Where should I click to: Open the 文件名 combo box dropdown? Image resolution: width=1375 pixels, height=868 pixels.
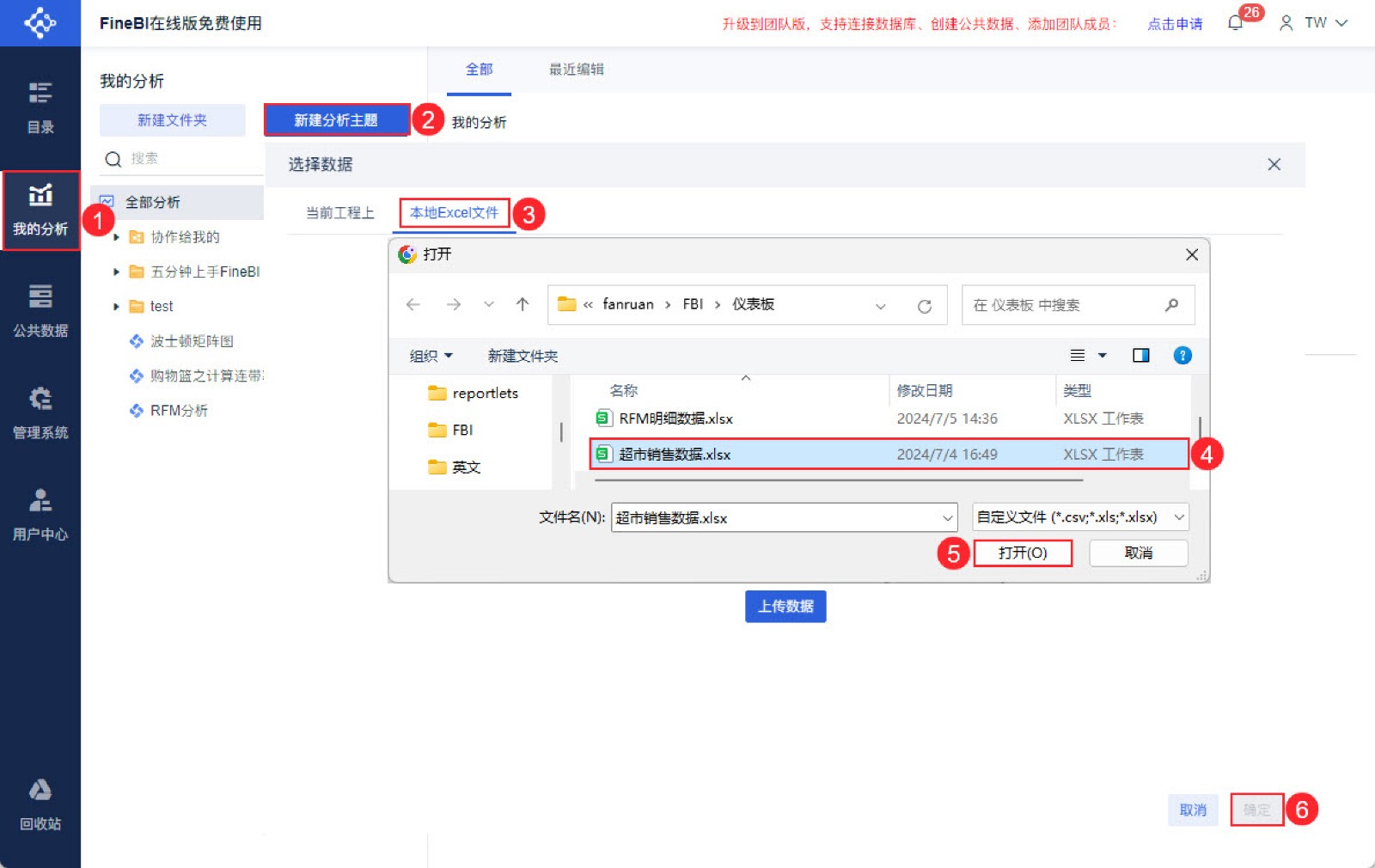point(947,517)
